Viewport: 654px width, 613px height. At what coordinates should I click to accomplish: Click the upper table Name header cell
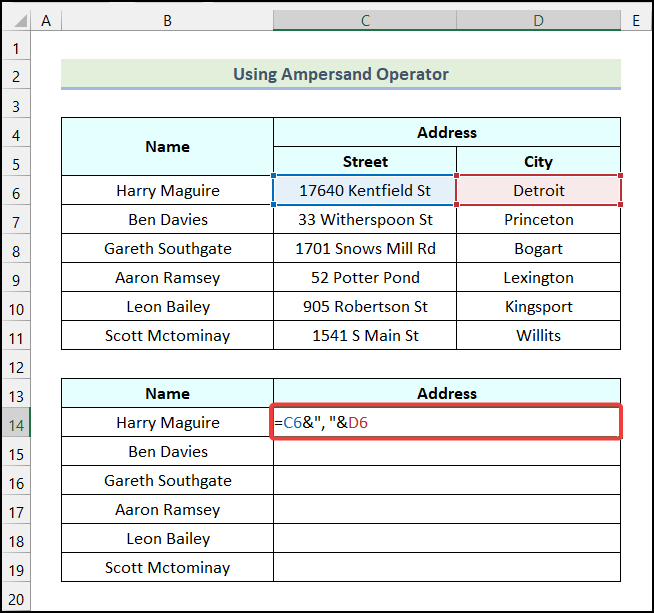coord(167,147)
